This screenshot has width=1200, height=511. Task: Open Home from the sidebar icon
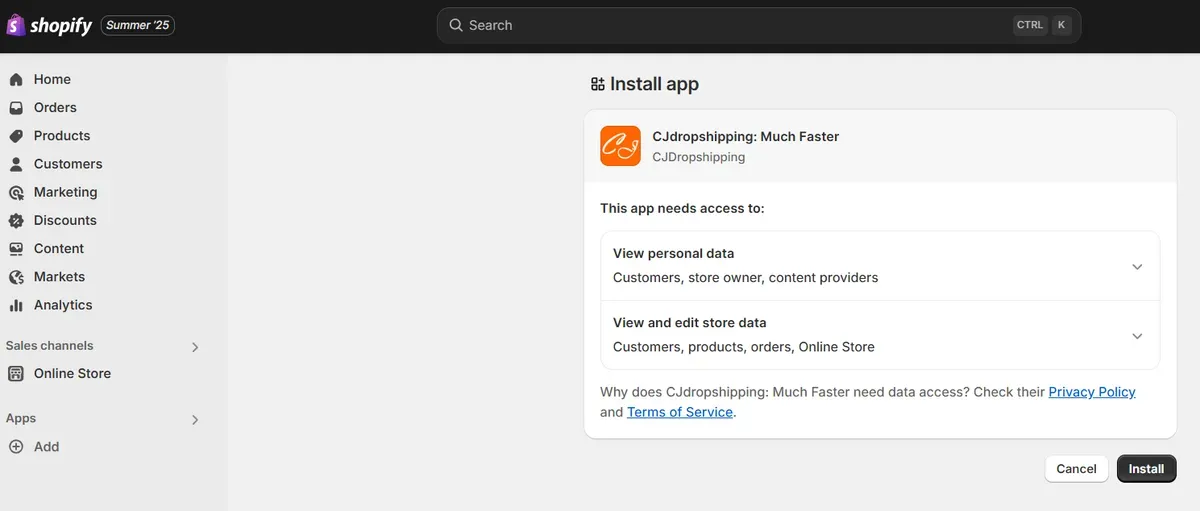16,79
